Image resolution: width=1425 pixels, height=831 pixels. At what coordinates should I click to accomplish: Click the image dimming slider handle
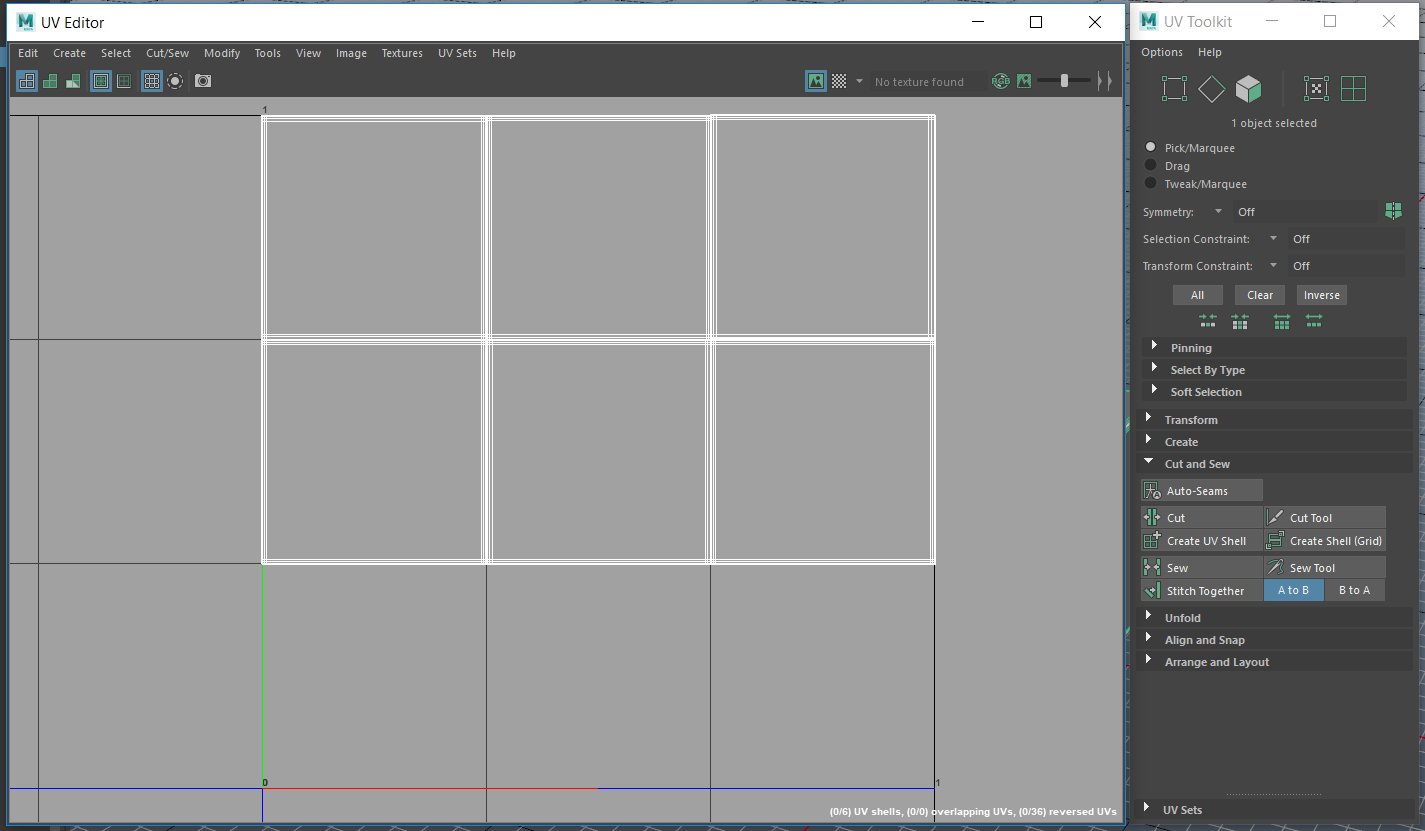[x=1064, y=81]
